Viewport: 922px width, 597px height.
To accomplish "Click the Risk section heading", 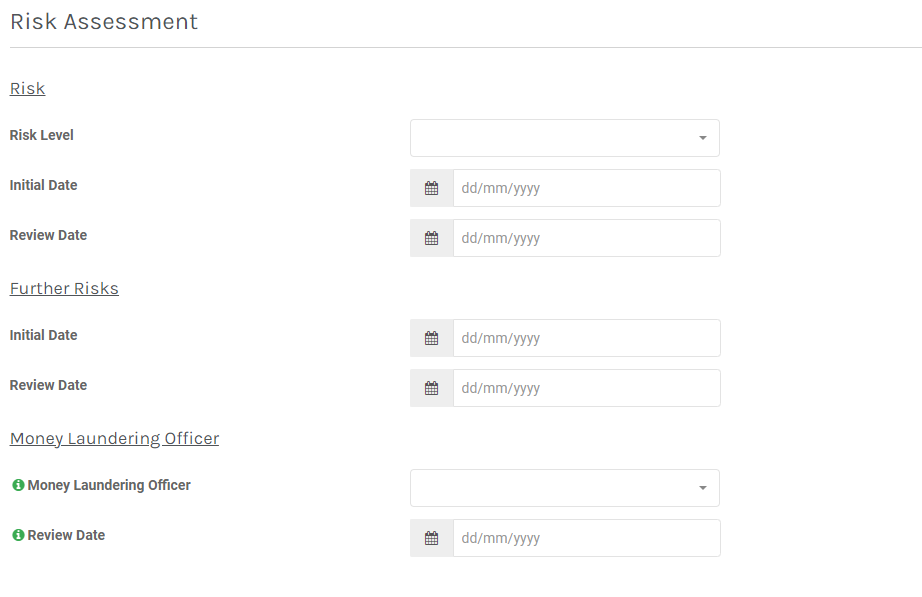I will coord(27,88).
